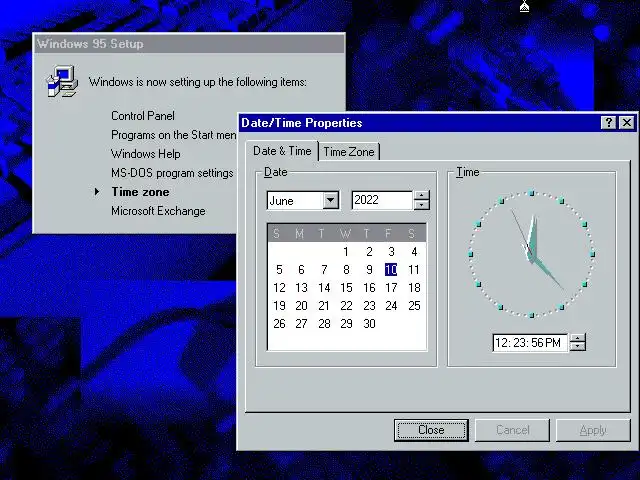Click Programs on the Start menu item
Screen dimensions: 640x480
173,135
